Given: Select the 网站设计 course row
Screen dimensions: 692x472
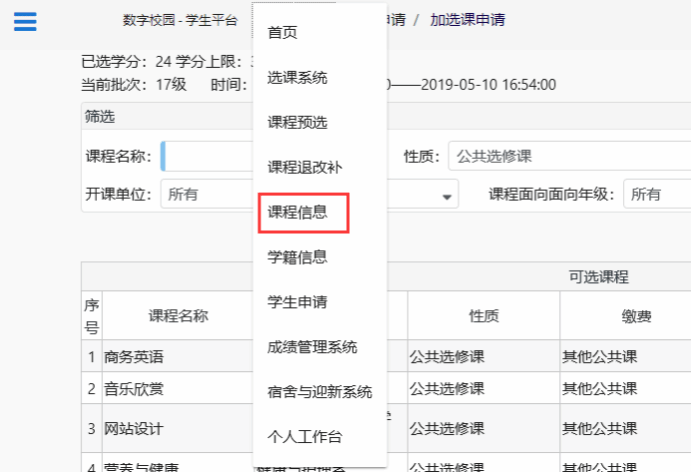Looking at the screenshot, I should [x=134, y=429].
